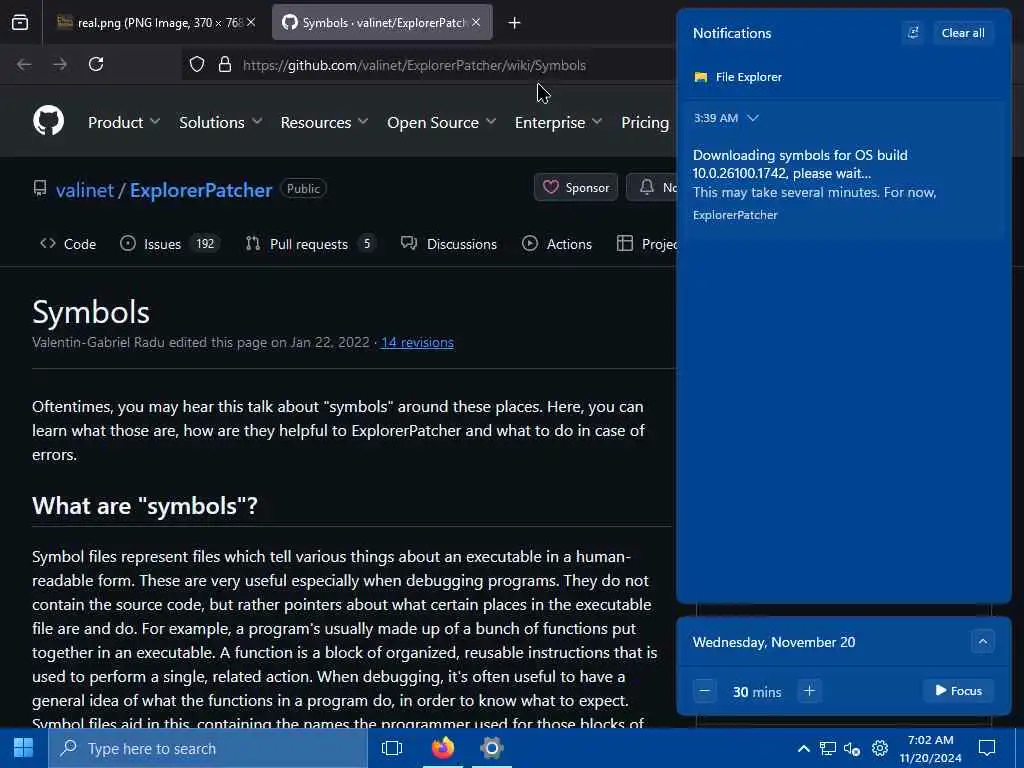Click the 'What are "symbols"?' heading
This screenshot has width=1024, height=768.
145,505
